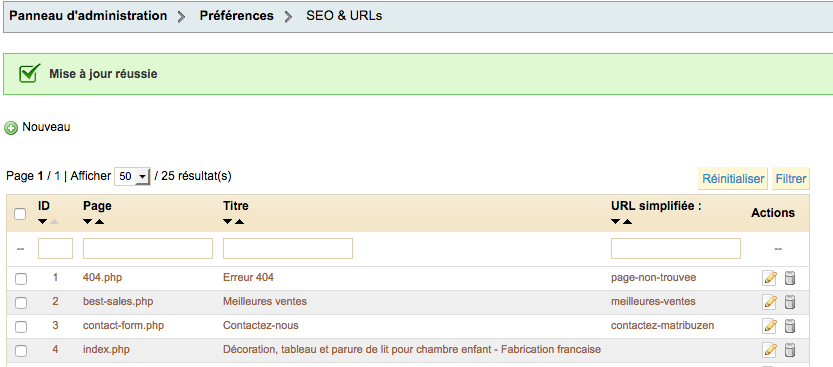This screenshot has height=367, width=833.
Task: Sort Titre column ascending with up arrow
Action: pos(239,221)
